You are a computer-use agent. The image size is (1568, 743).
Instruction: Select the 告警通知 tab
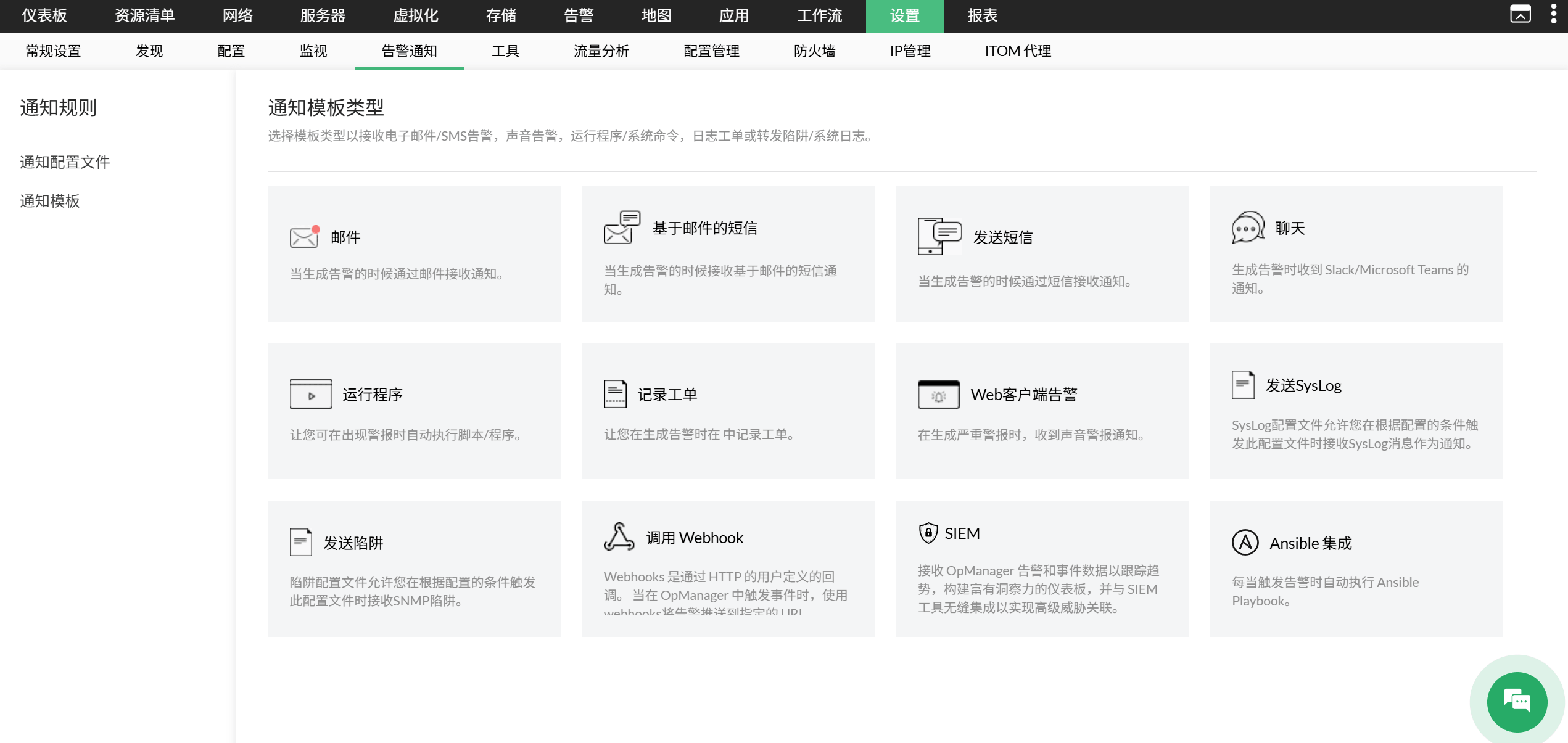[x=410, y=51]
